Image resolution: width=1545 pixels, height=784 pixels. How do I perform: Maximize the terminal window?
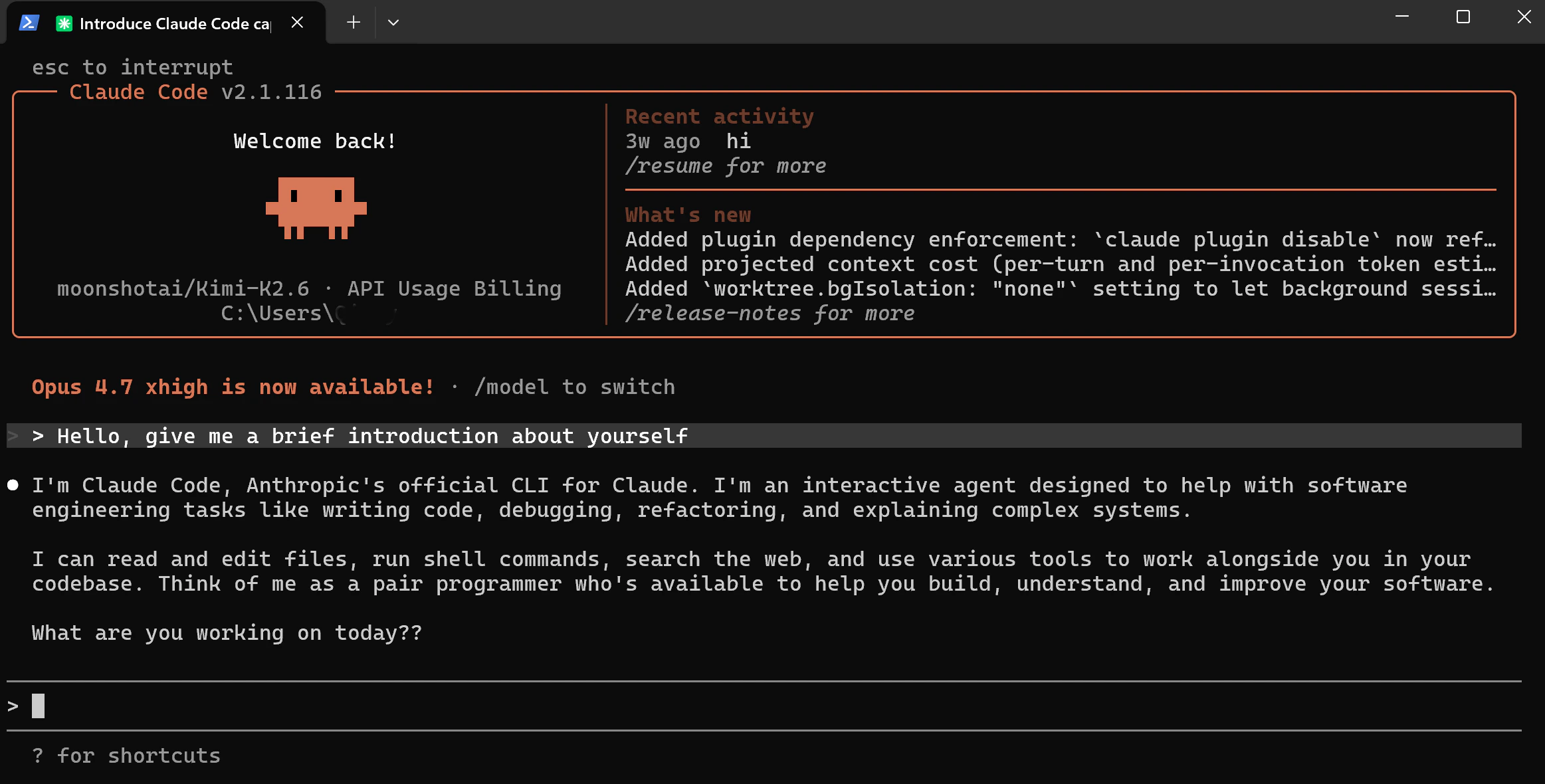(x=1463, y=17)
